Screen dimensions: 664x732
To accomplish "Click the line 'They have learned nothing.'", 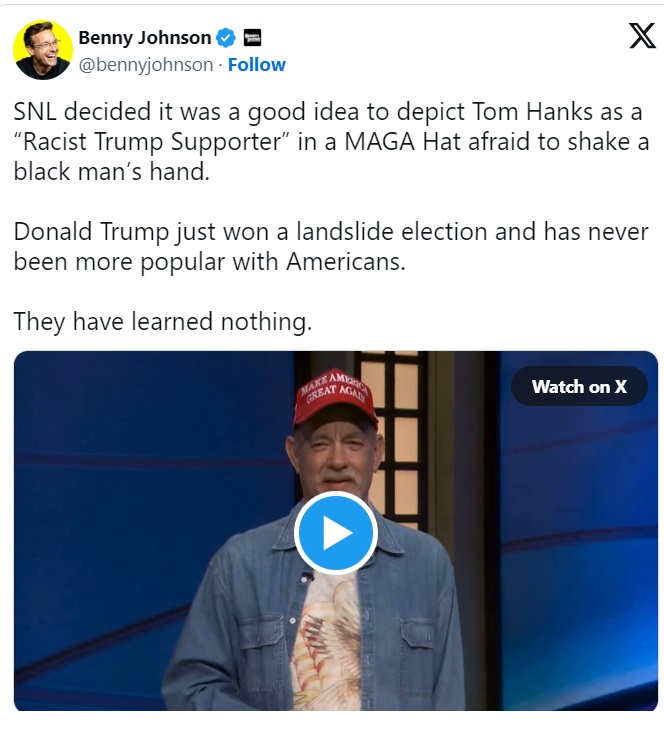I will click(163, 322).
